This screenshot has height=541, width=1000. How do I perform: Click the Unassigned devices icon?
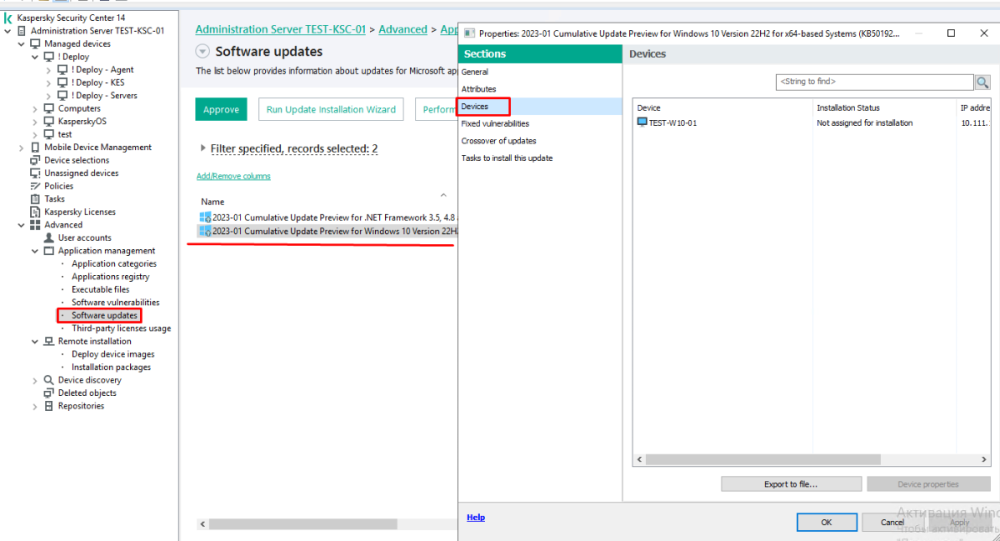coord(35,173)
